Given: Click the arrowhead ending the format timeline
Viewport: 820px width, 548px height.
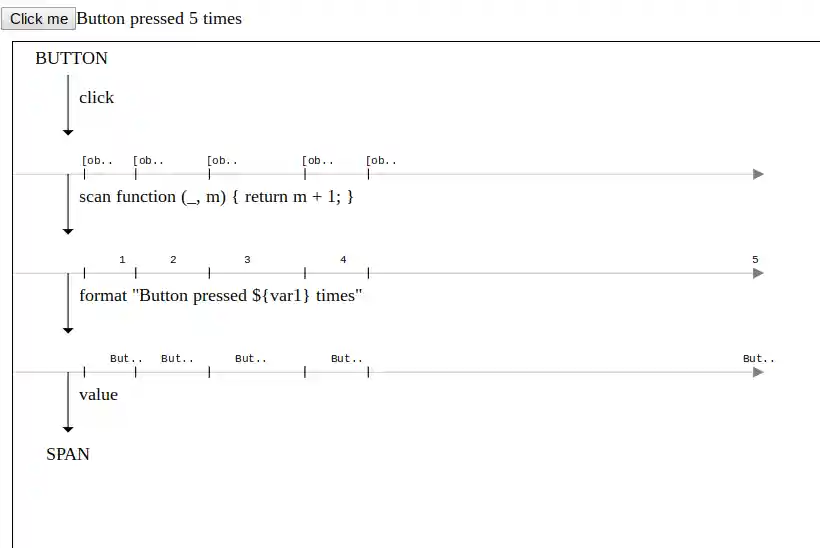Looking at the screenshot, I should (758, 372).
